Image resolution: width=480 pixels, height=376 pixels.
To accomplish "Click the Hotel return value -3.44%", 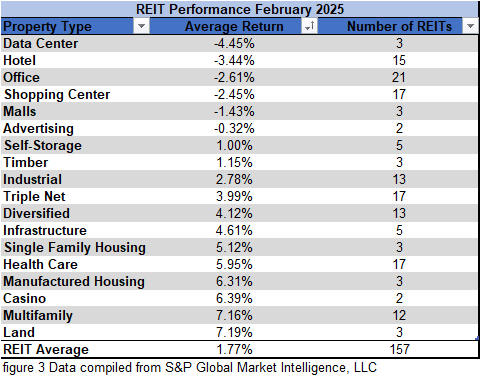I will 234,60.
